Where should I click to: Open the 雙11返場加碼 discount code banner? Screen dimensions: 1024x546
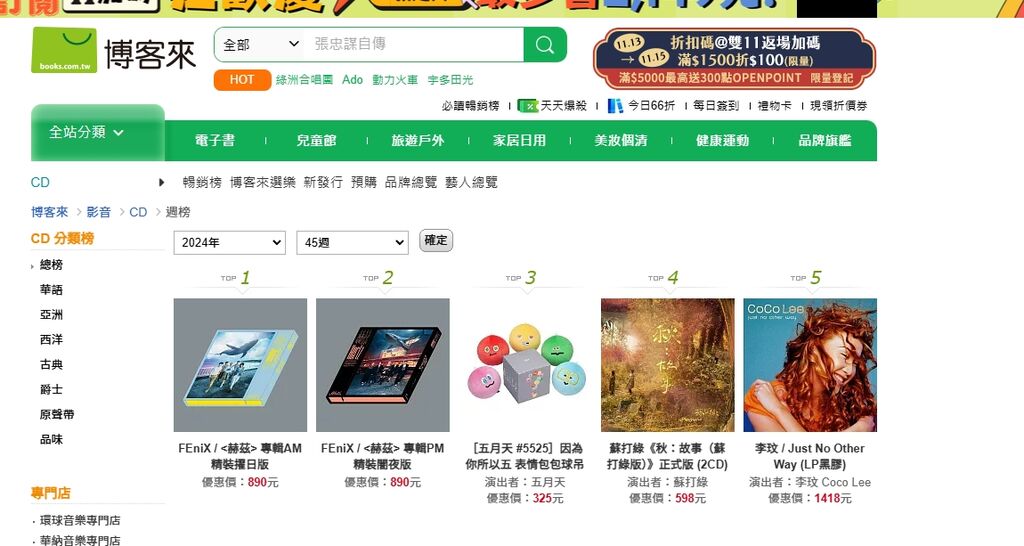point(734,59)
